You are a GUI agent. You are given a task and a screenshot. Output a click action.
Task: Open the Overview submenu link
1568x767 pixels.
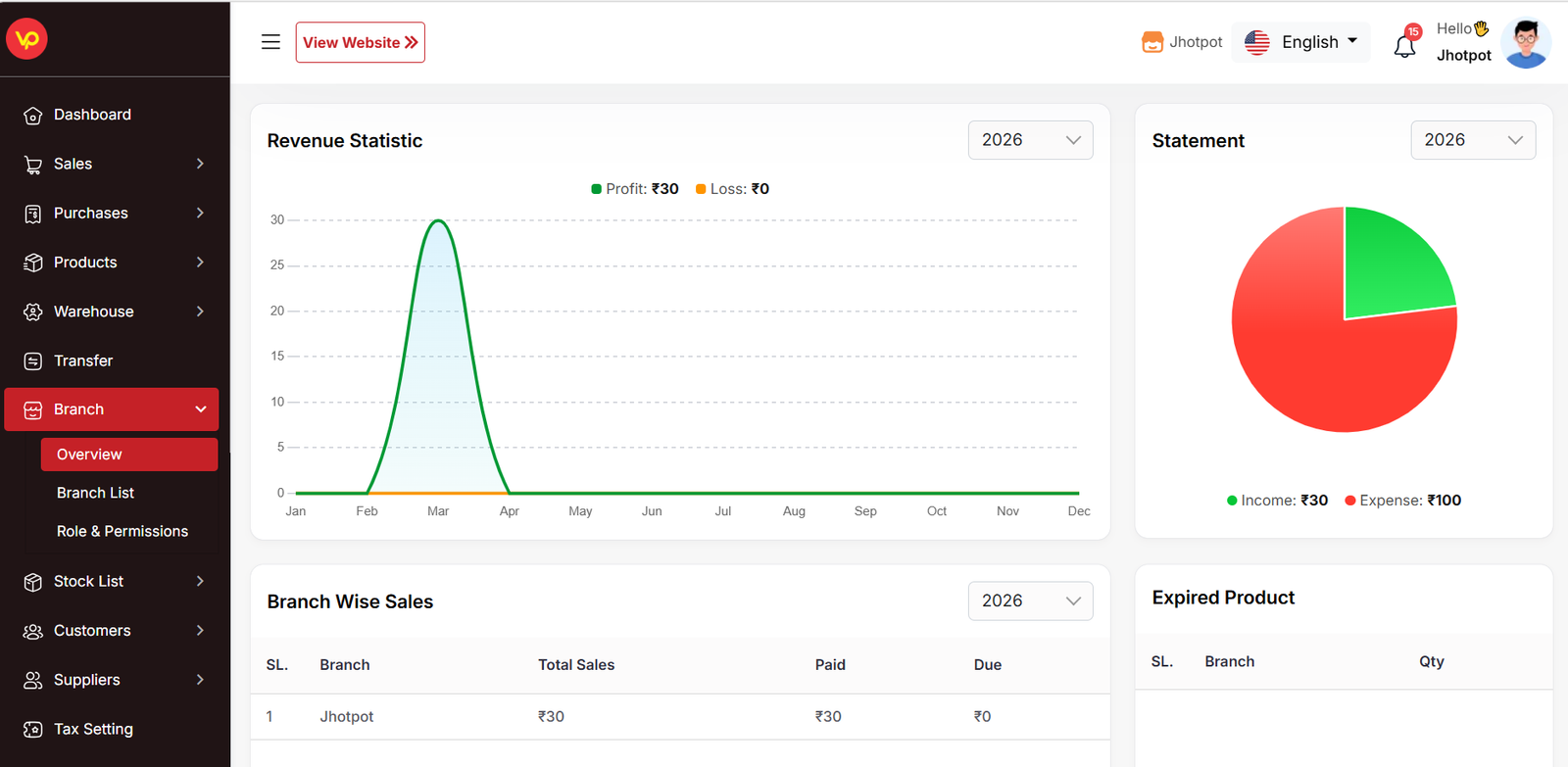tap(89, 455)
